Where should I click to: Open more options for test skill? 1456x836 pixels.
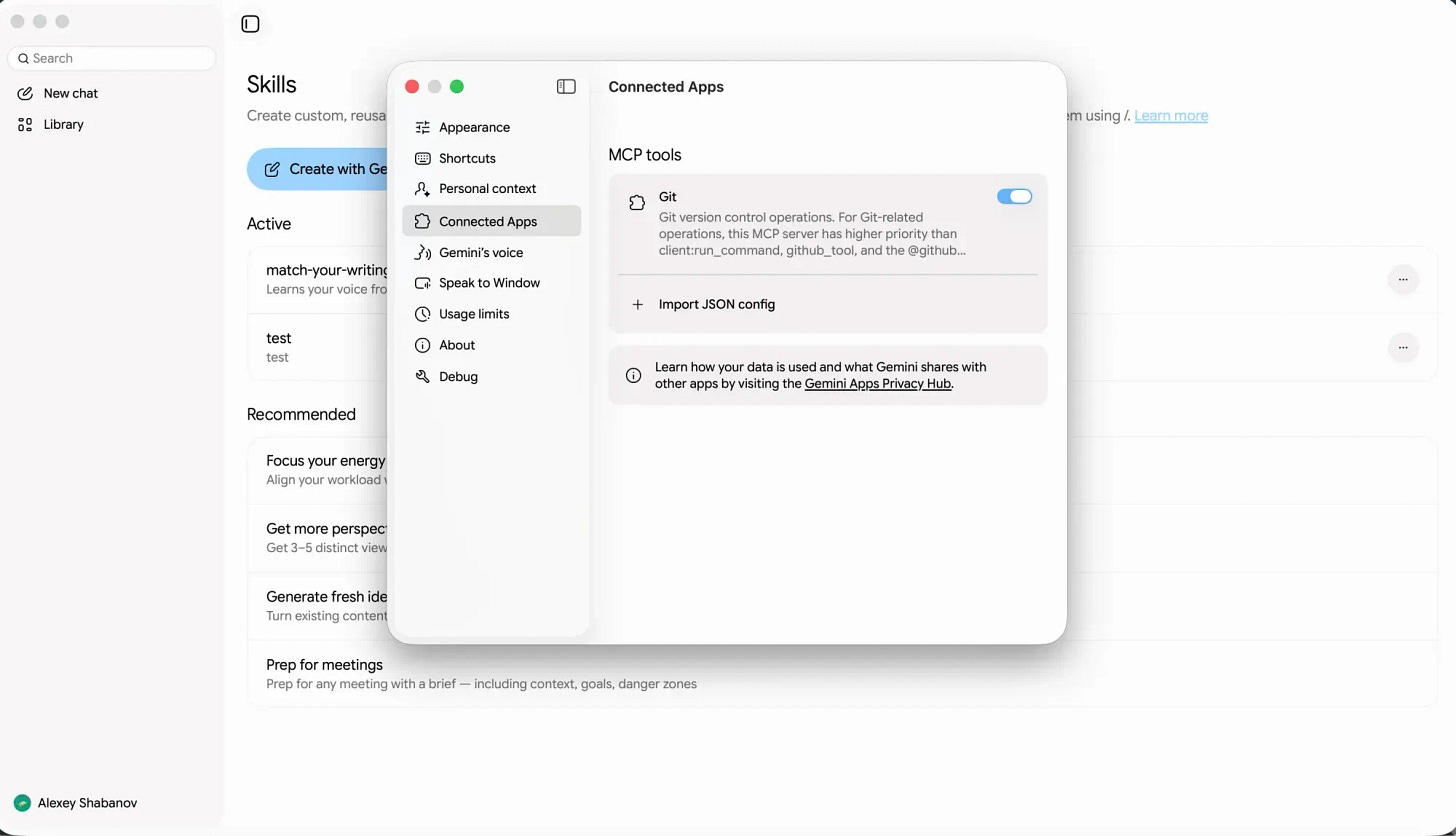(x=1403, y=347)
